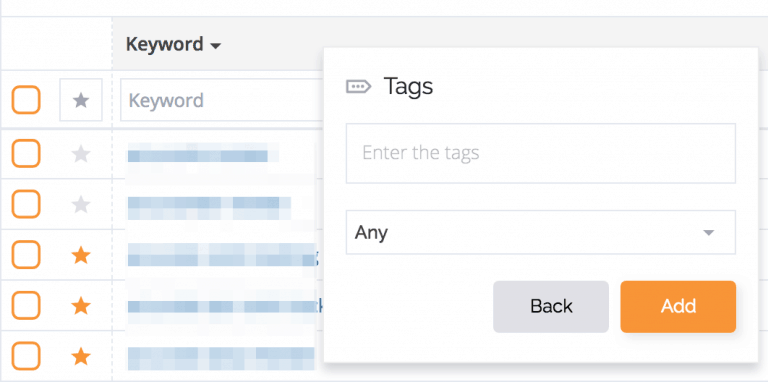Toggle the orange star in the last row
This screenshot has height=382, width=768.
click(x=81, y=357)
